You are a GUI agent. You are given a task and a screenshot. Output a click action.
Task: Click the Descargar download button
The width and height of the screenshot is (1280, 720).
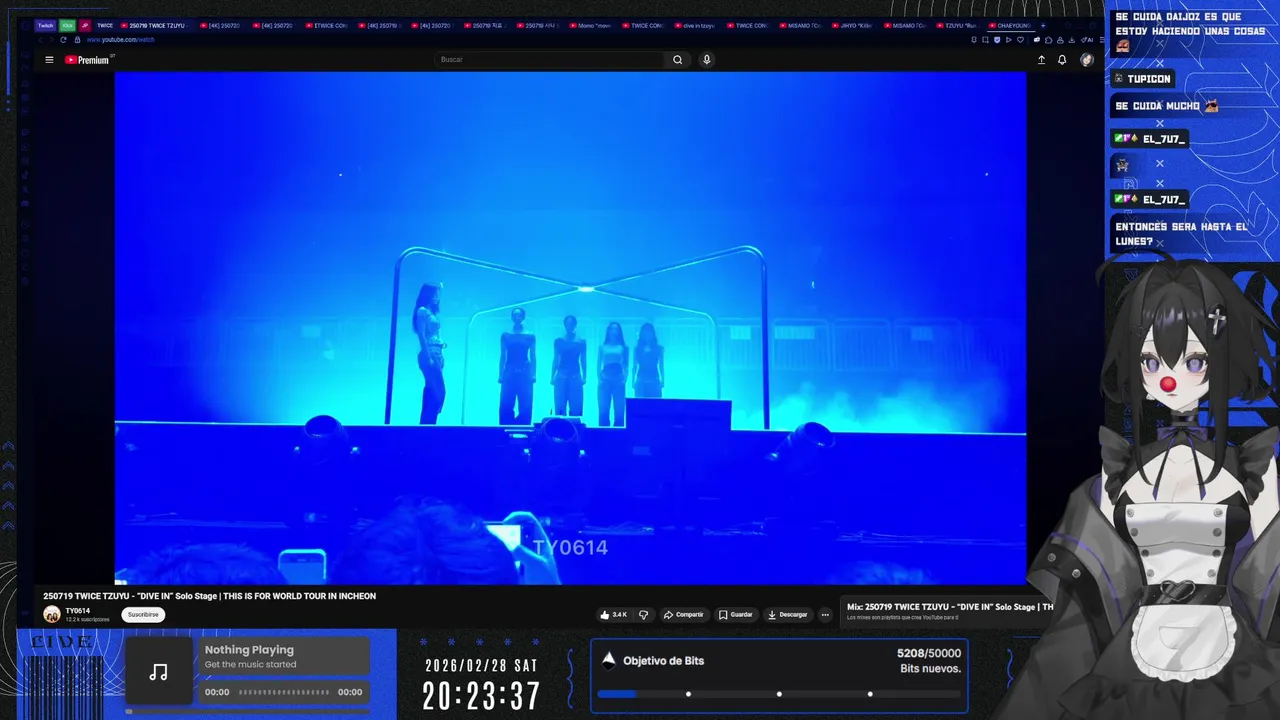coord(787,615)
